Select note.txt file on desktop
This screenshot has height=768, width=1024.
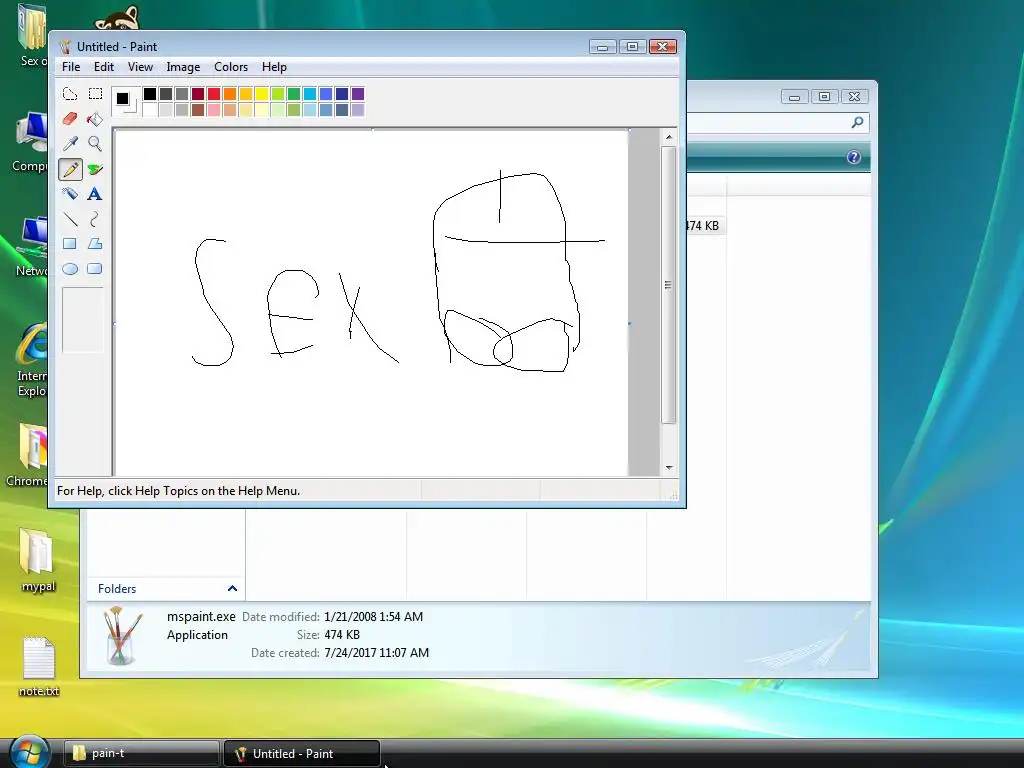click(39, 666)
